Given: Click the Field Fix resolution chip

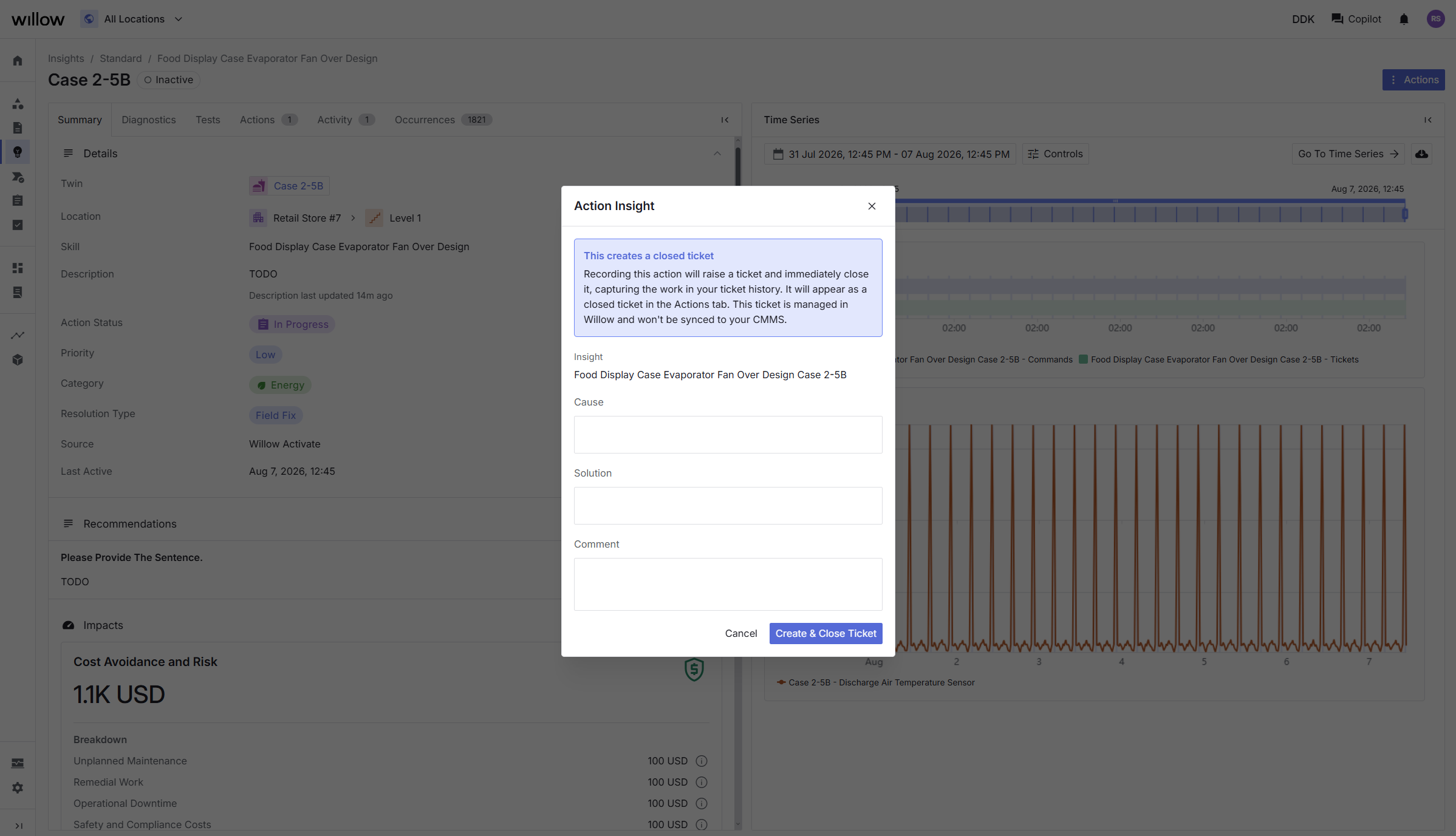Looking at the screenshot, I should click(276, 415).
